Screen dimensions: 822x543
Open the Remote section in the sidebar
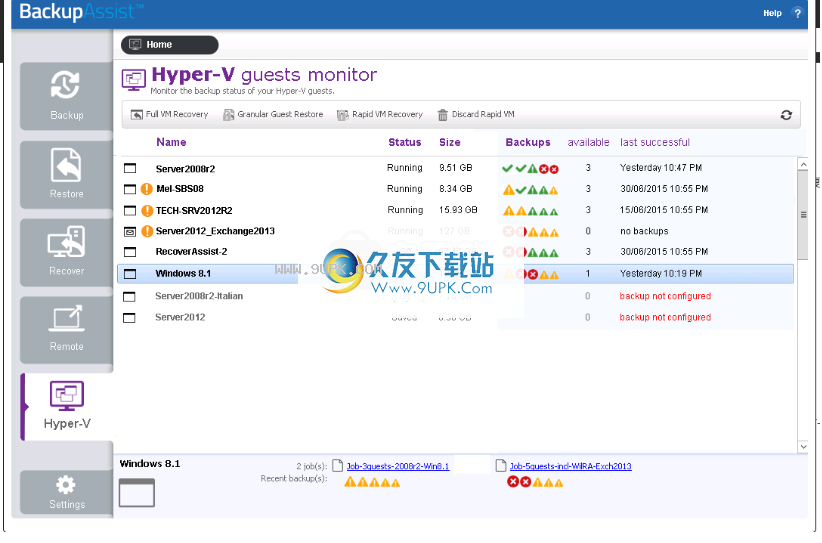coord(67,330)
